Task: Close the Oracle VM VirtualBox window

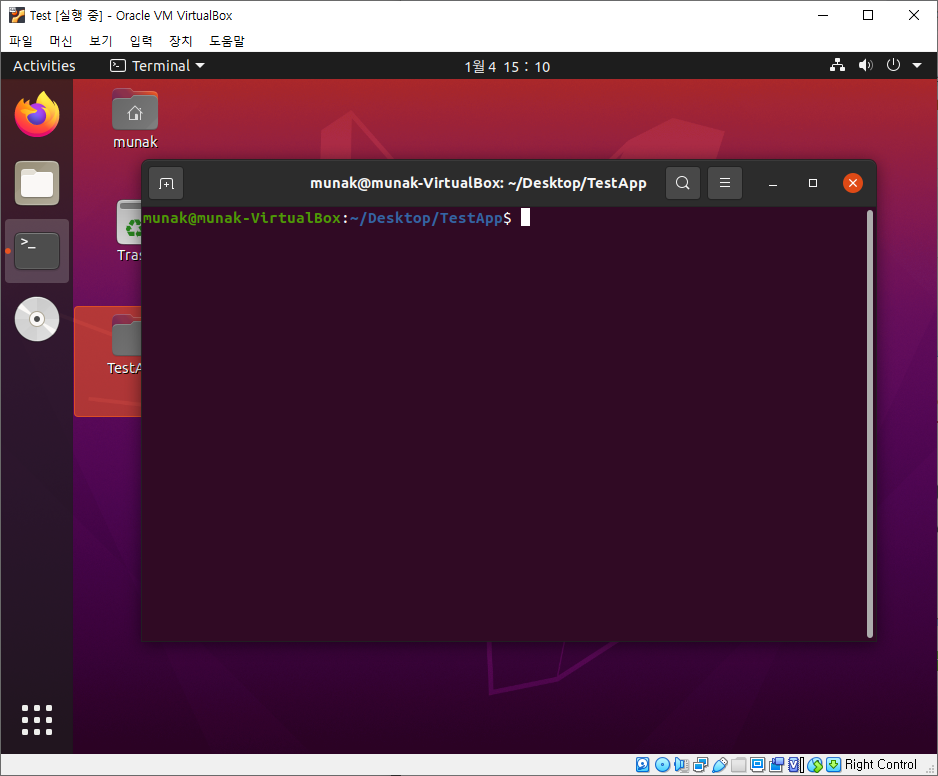Action: point(913,15)
